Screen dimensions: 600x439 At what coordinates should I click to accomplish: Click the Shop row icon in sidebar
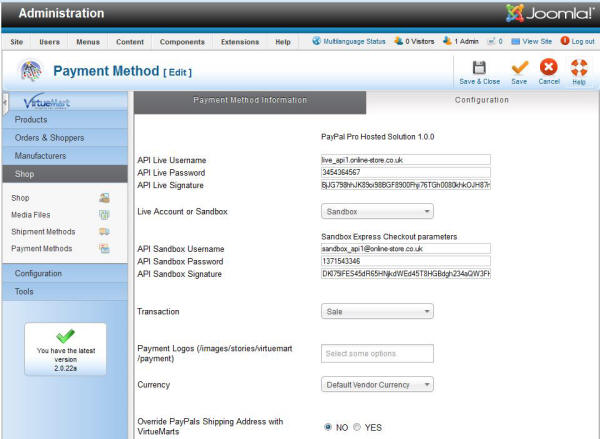click(104, 198)
